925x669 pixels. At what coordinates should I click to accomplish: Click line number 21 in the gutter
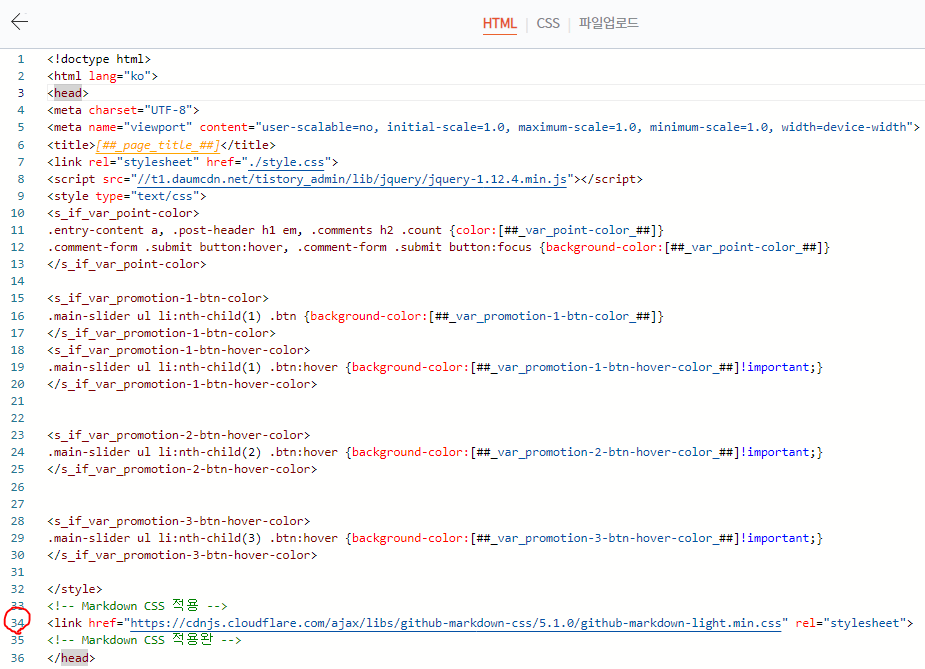(x=18, y=402)
